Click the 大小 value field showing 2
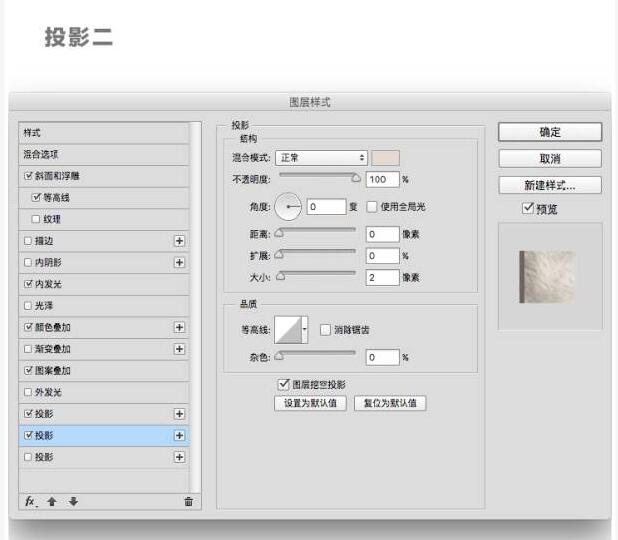Viewport: 618px width, 540px height. click(x=383, y=277)
